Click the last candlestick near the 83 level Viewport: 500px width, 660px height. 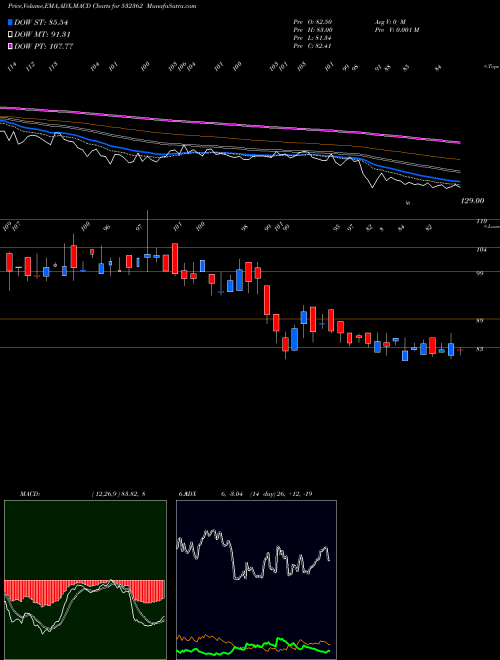[460, 351]
